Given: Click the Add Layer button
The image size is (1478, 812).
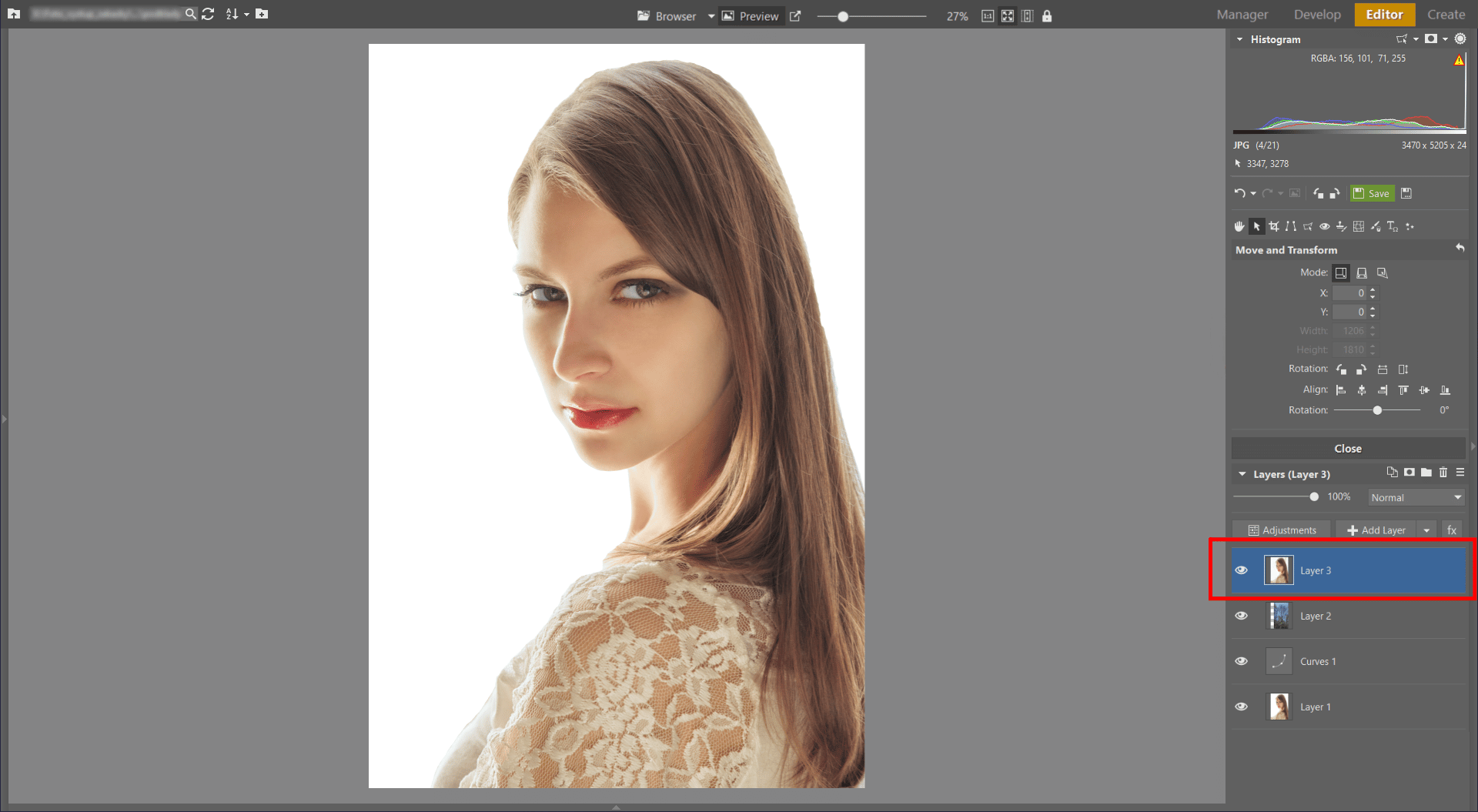Looking at the screenshot, I should pyautogui.click(x=1376, y=530).
